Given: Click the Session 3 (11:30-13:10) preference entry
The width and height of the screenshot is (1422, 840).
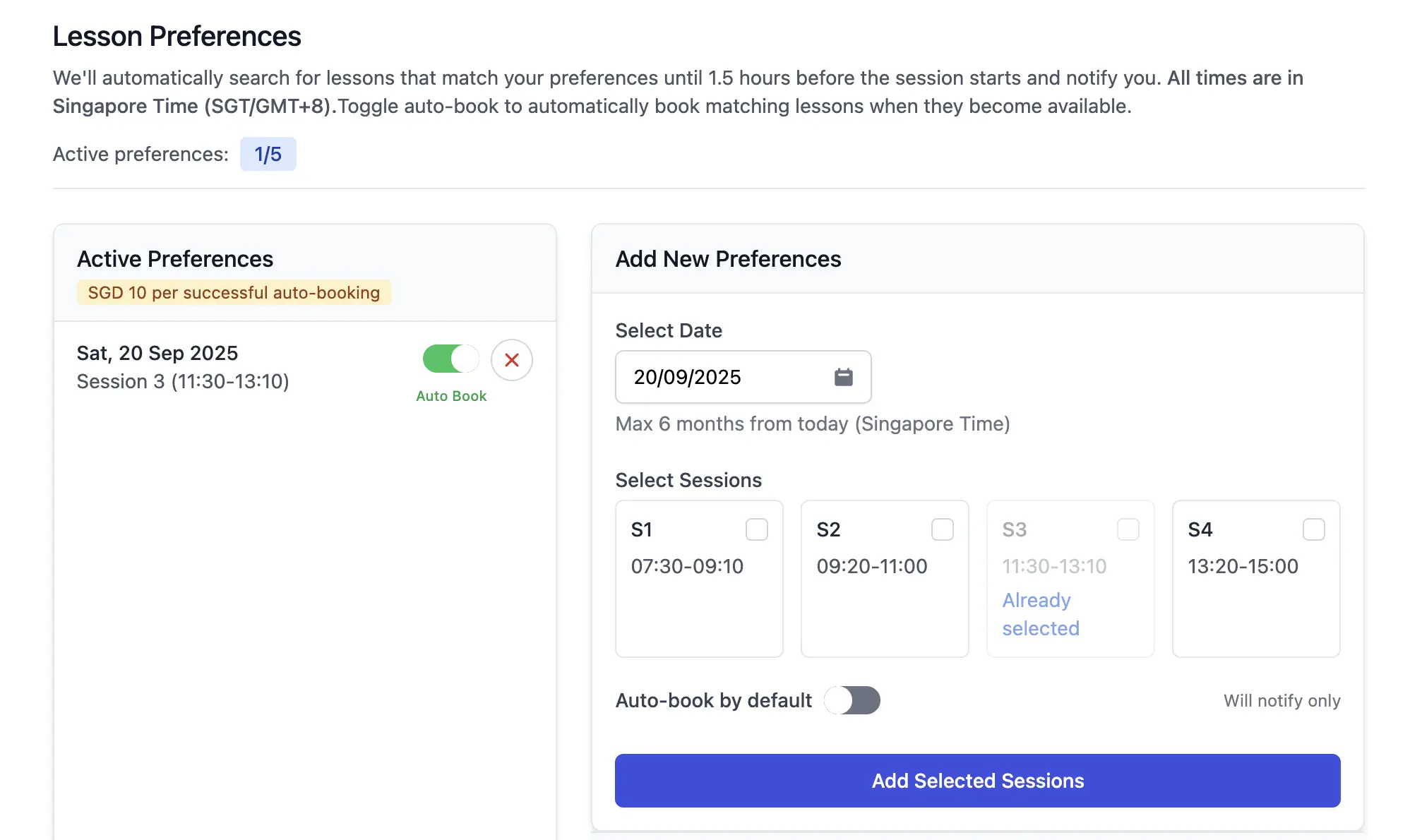Looking at the screenshot, I should (x=183, y=381).
